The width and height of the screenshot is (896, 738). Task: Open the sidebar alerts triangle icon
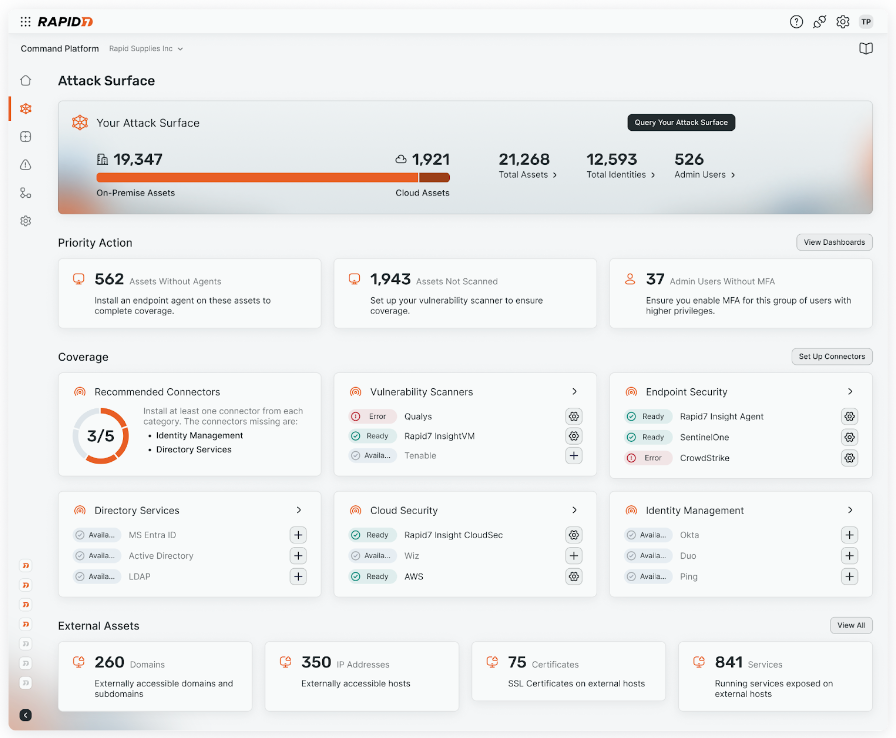26,165
